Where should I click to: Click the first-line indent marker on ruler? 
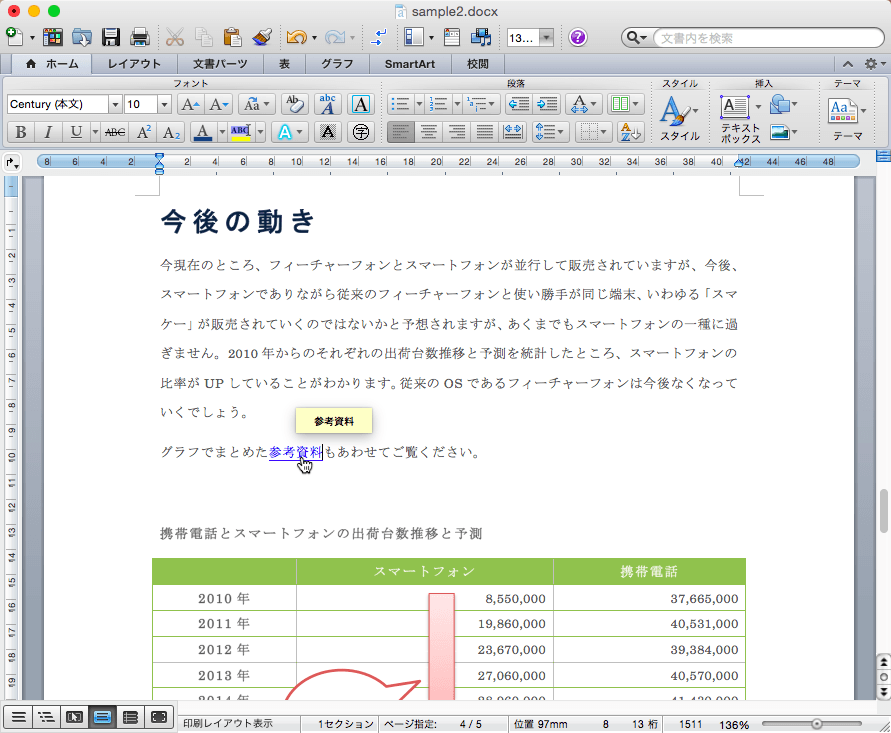[x=159, y=157]
